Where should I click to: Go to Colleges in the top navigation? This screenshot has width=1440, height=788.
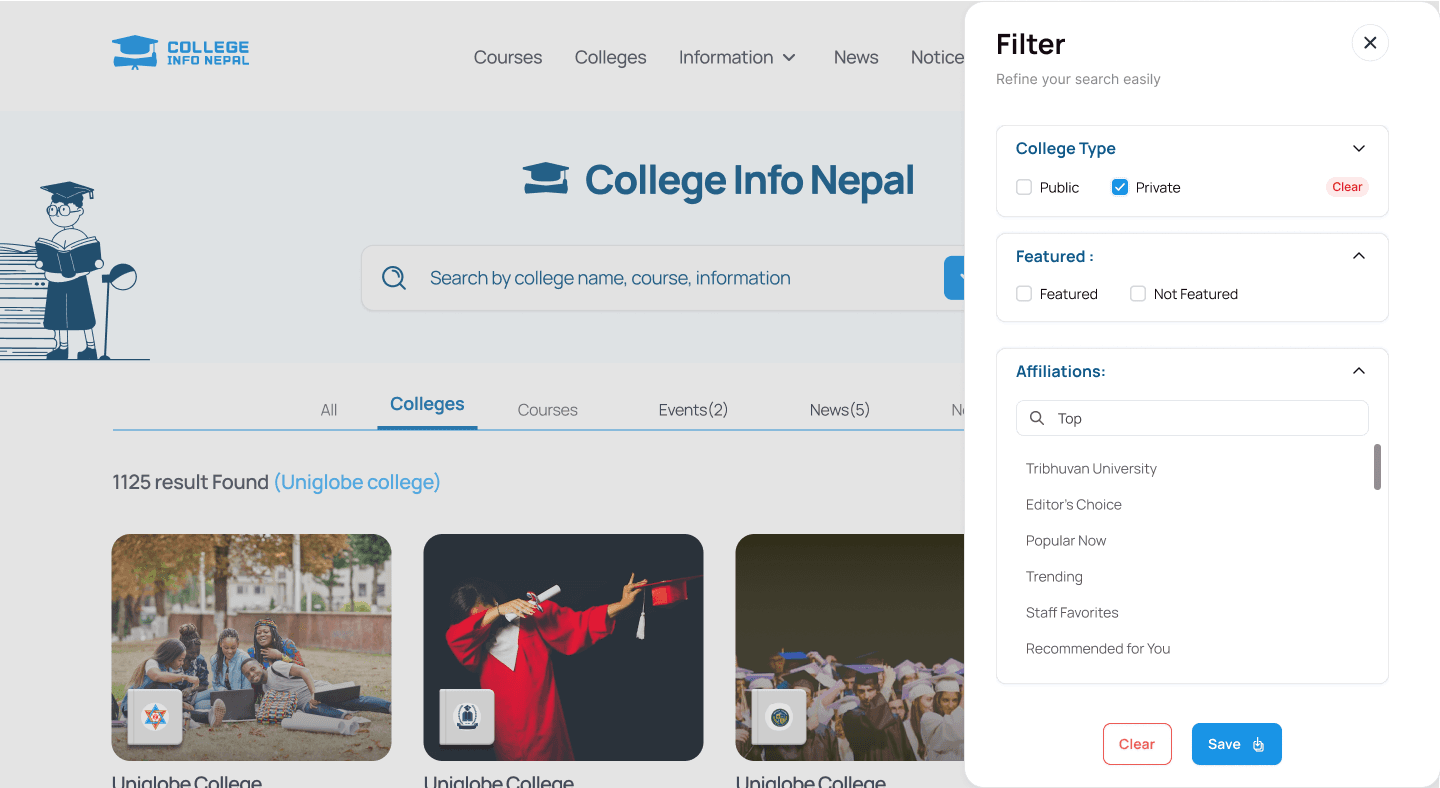tap(611, 57)
